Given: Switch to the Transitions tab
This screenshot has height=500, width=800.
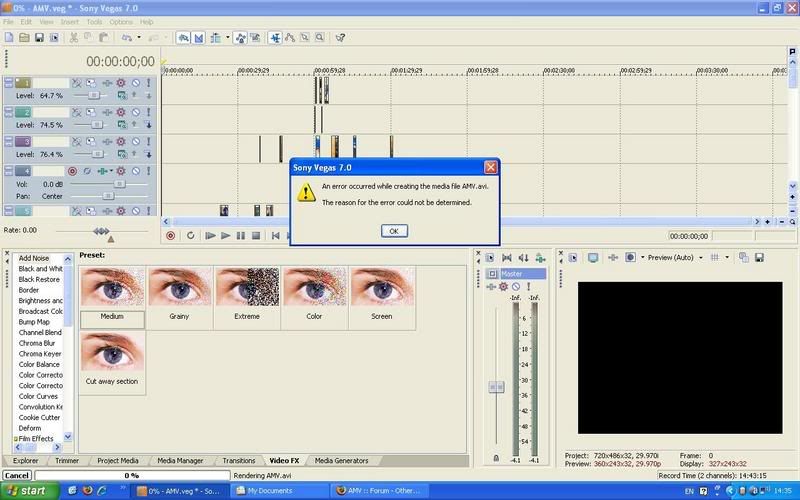Looking at the screenshot, I should point(239,461).
